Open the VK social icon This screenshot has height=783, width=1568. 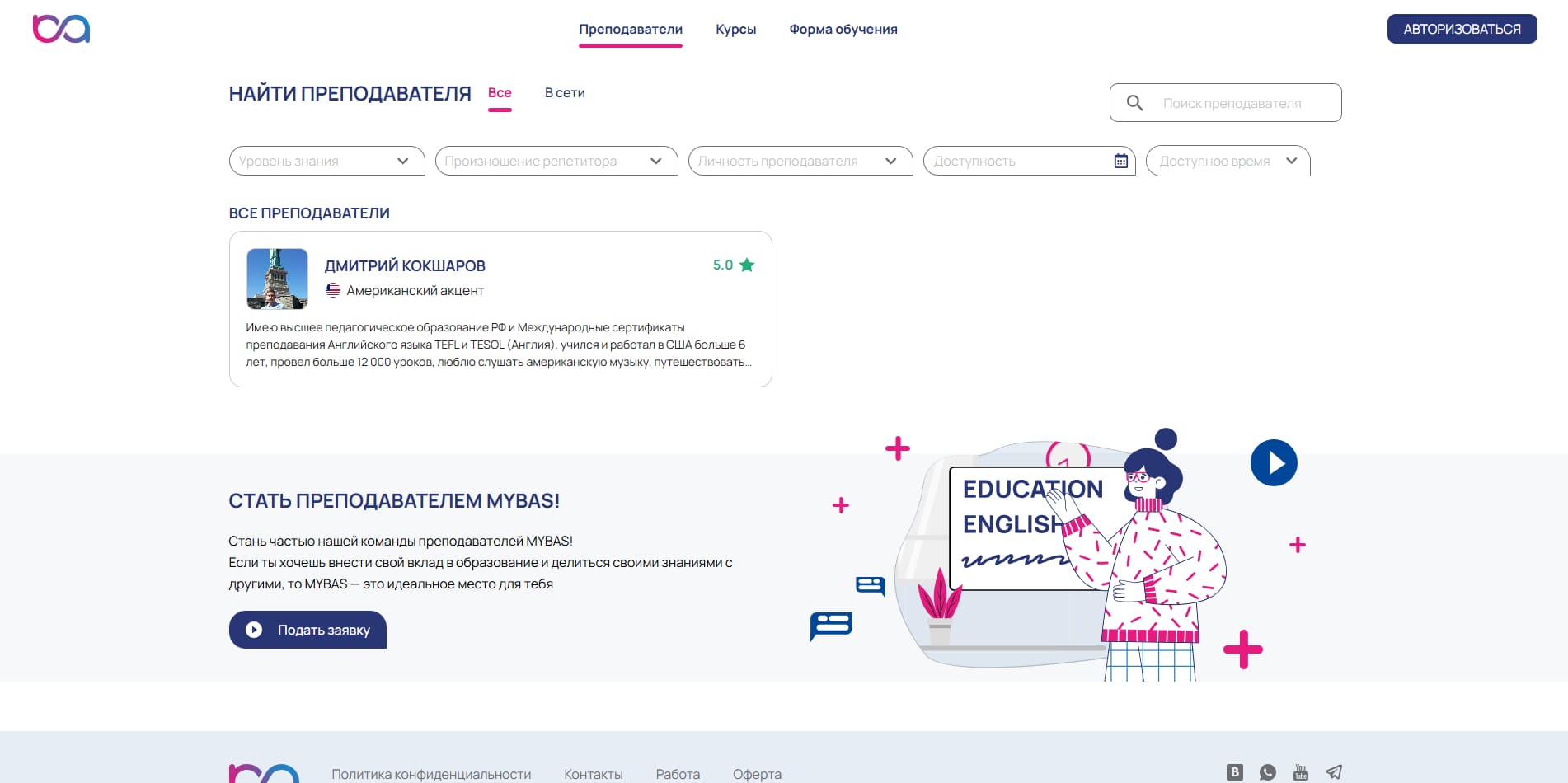tap(1234, 772)
